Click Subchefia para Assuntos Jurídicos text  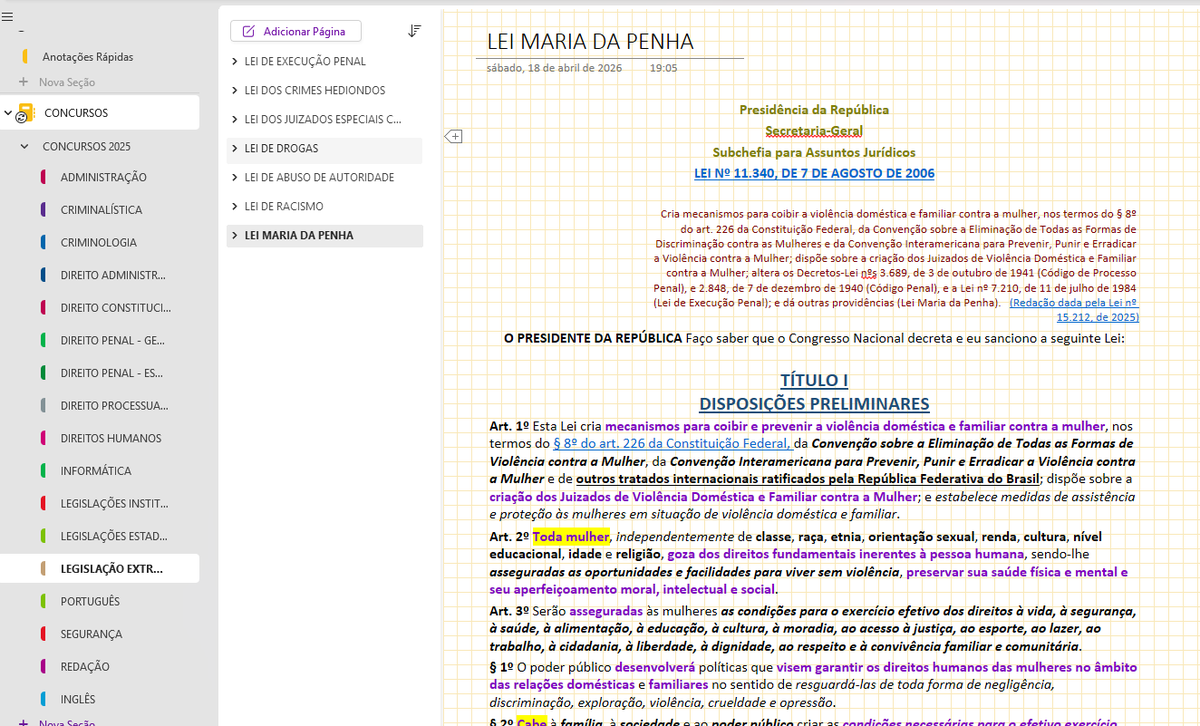(814, 153)
